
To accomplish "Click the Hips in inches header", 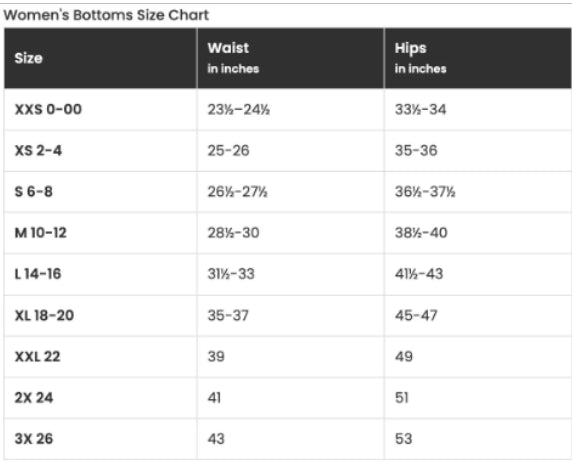I will (x=478, y=58).
